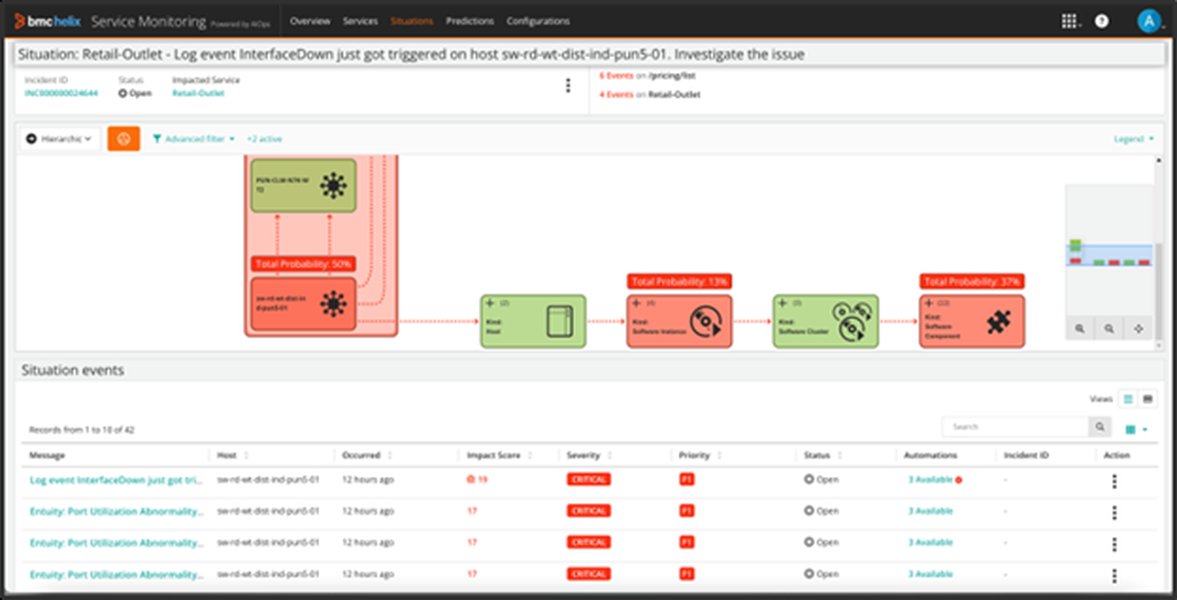Select the Software Instance node icon
The image size is (1177, 600).
click(x=706, y=321)
